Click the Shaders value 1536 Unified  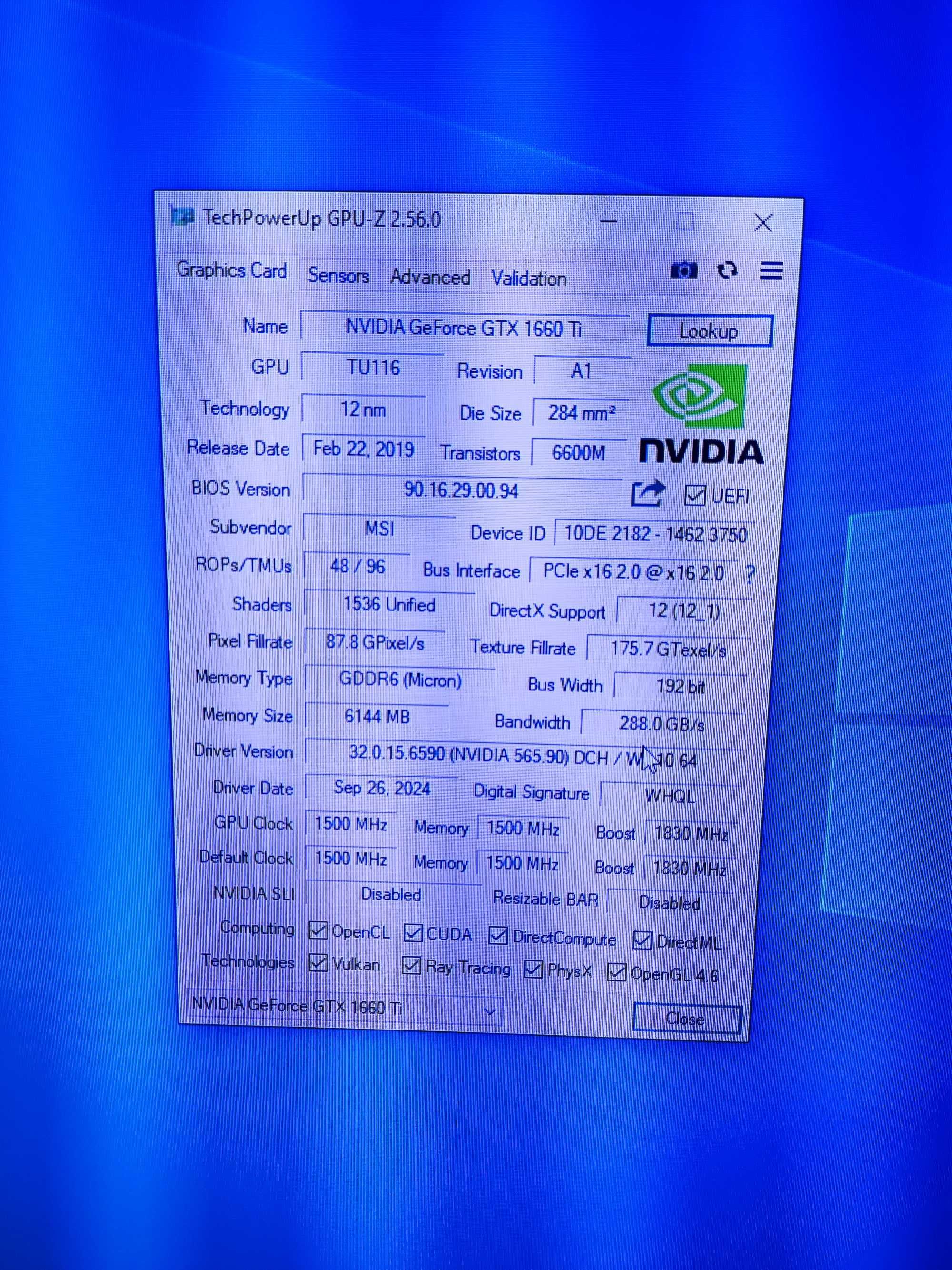[390, 605]
